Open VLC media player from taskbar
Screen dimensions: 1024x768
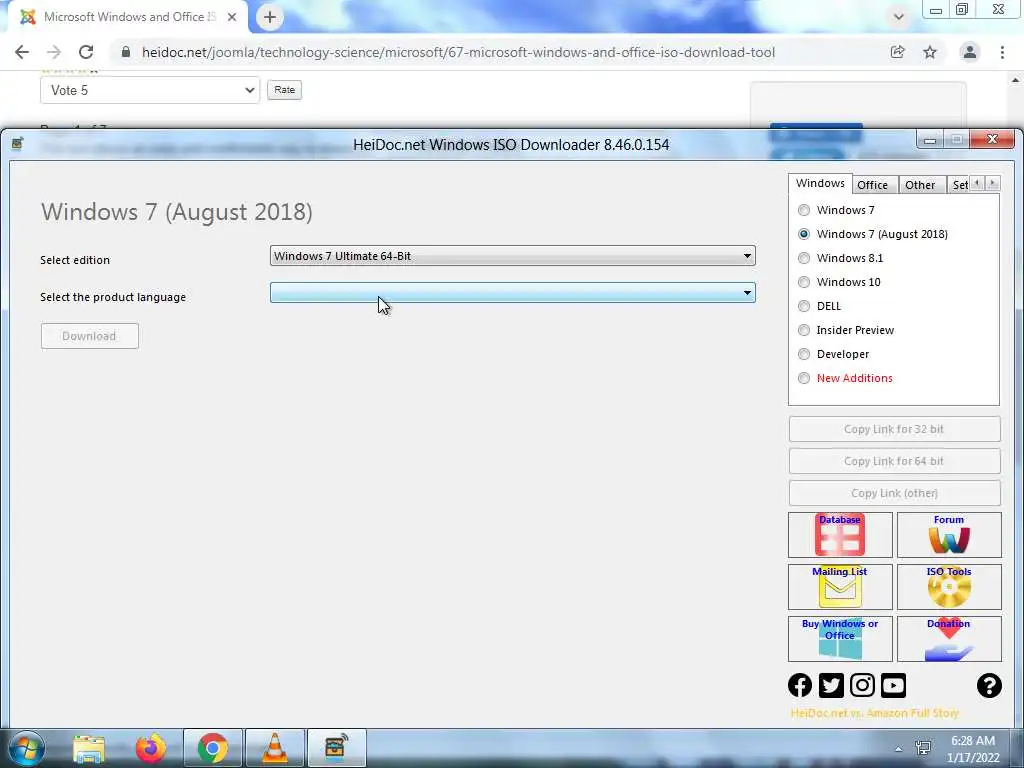coord(275,748)
